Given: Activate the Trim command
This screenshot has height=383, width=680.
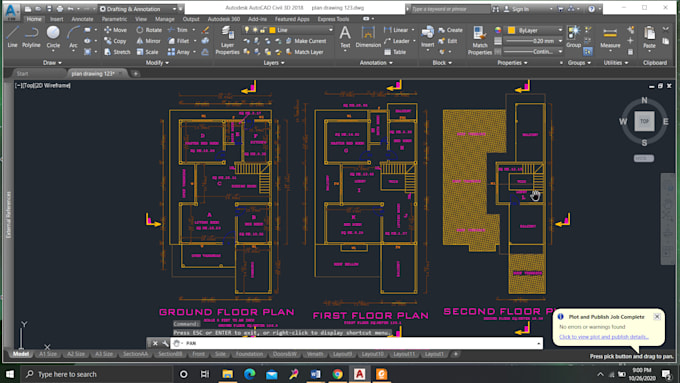Looking at the screenshot, I should pyautogui.click(x=178, y=30).
